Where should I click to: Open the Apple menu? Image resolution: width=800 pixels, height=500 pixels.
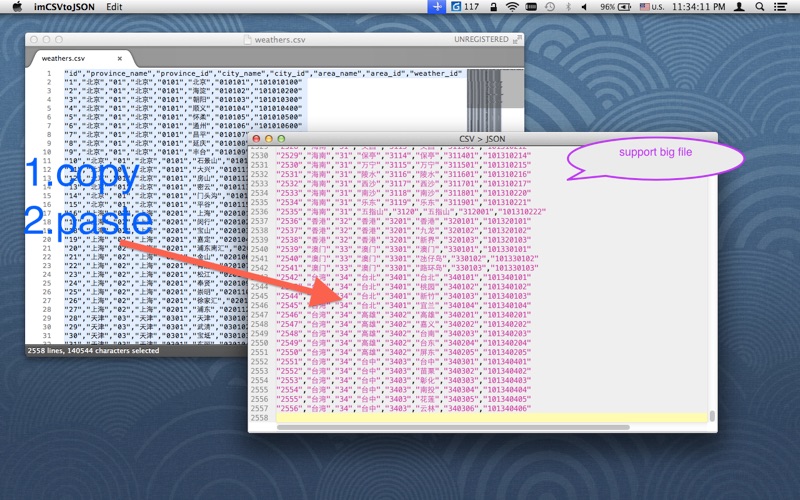17,7
